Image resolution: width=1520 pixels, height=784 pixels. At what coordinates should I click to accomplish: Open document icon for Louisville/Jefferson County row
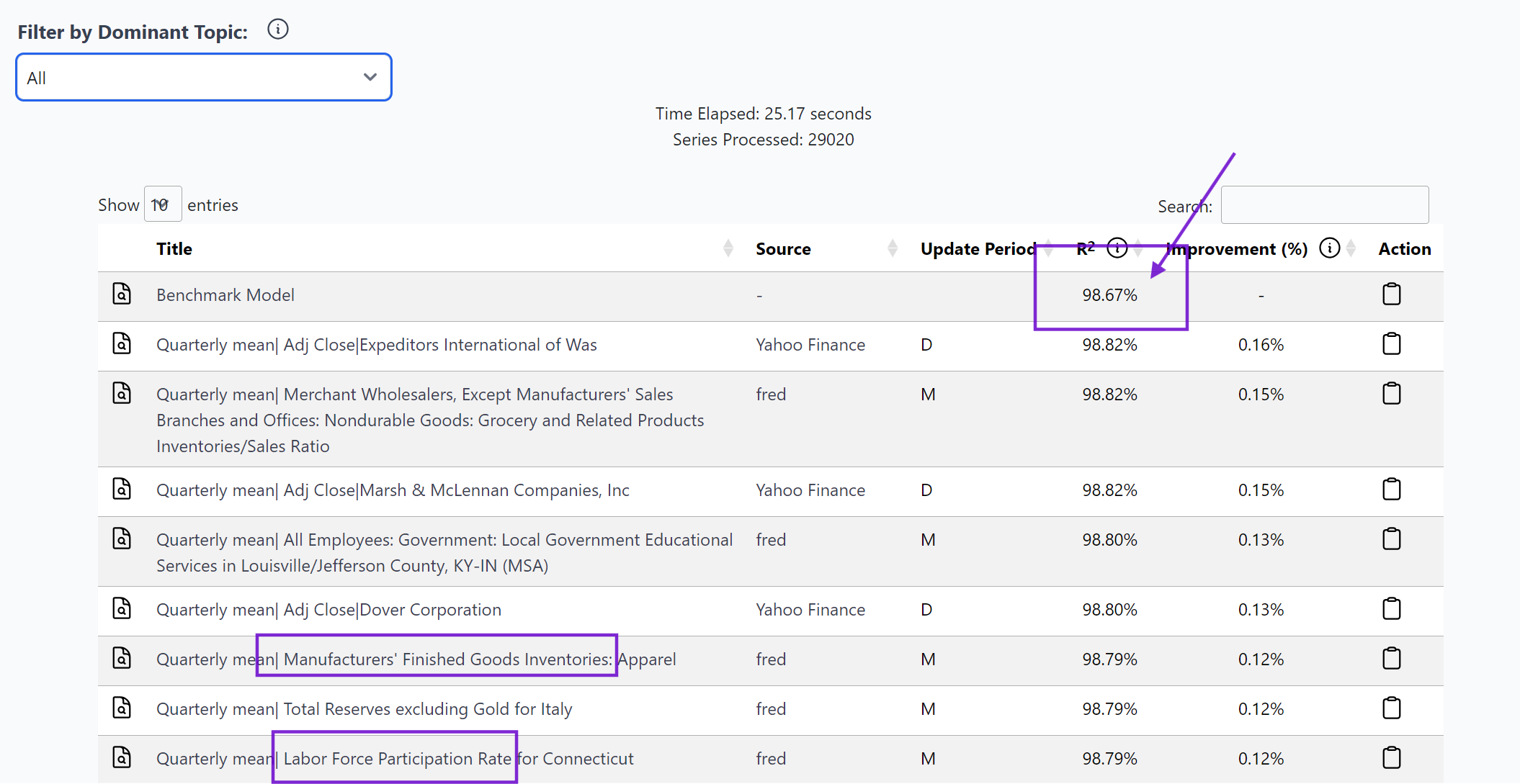[x=122, y=539]
